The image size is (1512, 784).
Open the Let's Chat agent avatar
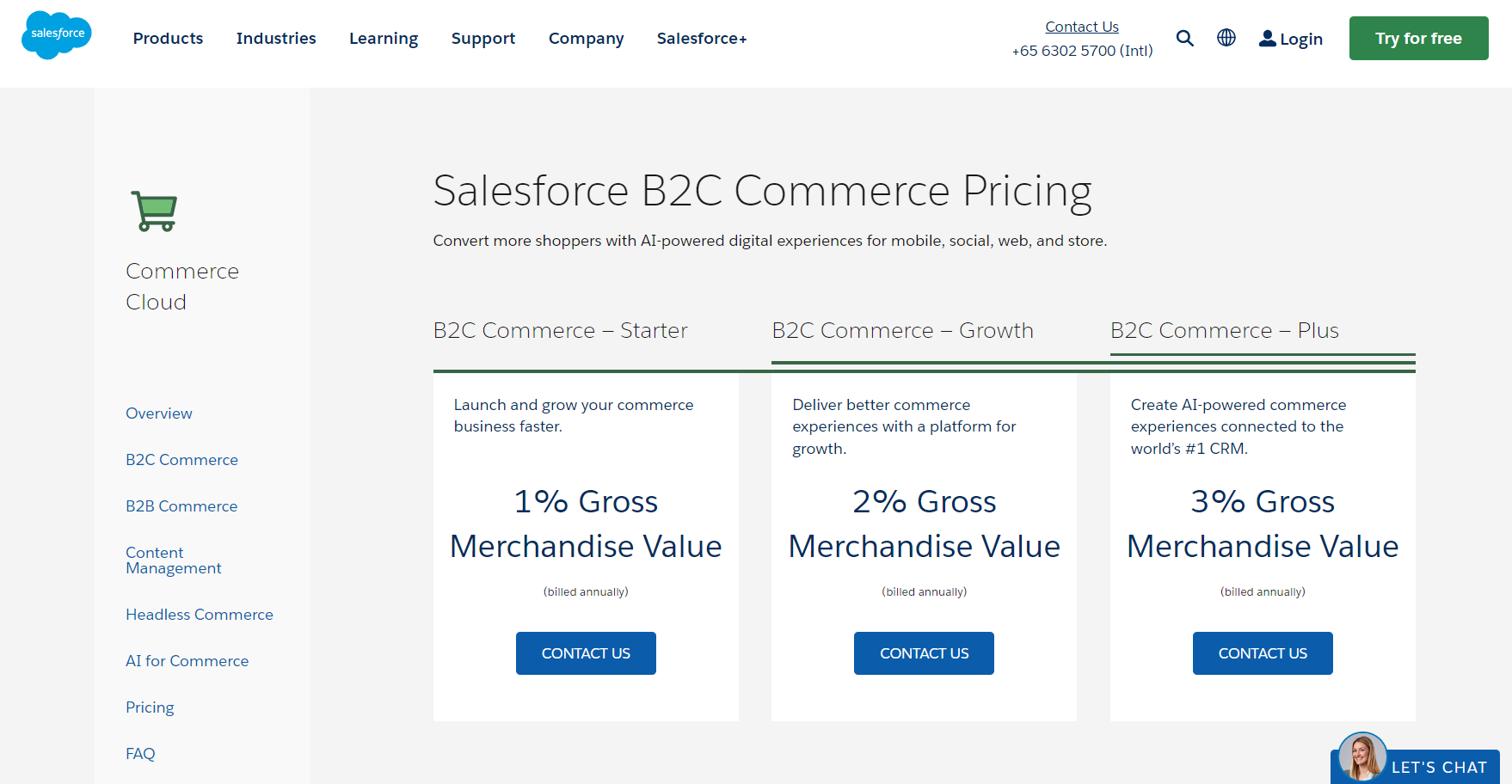pyautogui.click(x=1362, y=756)
